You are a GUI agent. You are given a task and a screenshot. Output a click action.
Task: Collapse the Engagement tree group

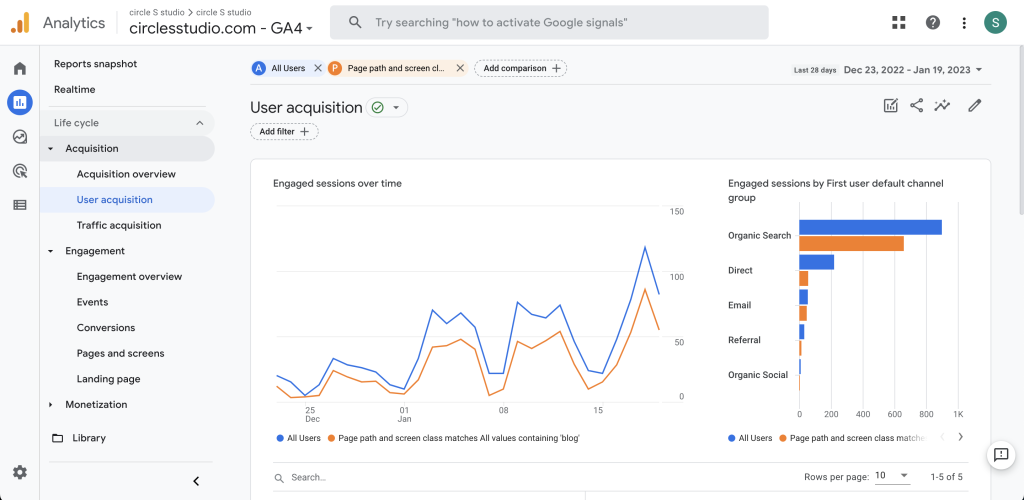point(51,251)
